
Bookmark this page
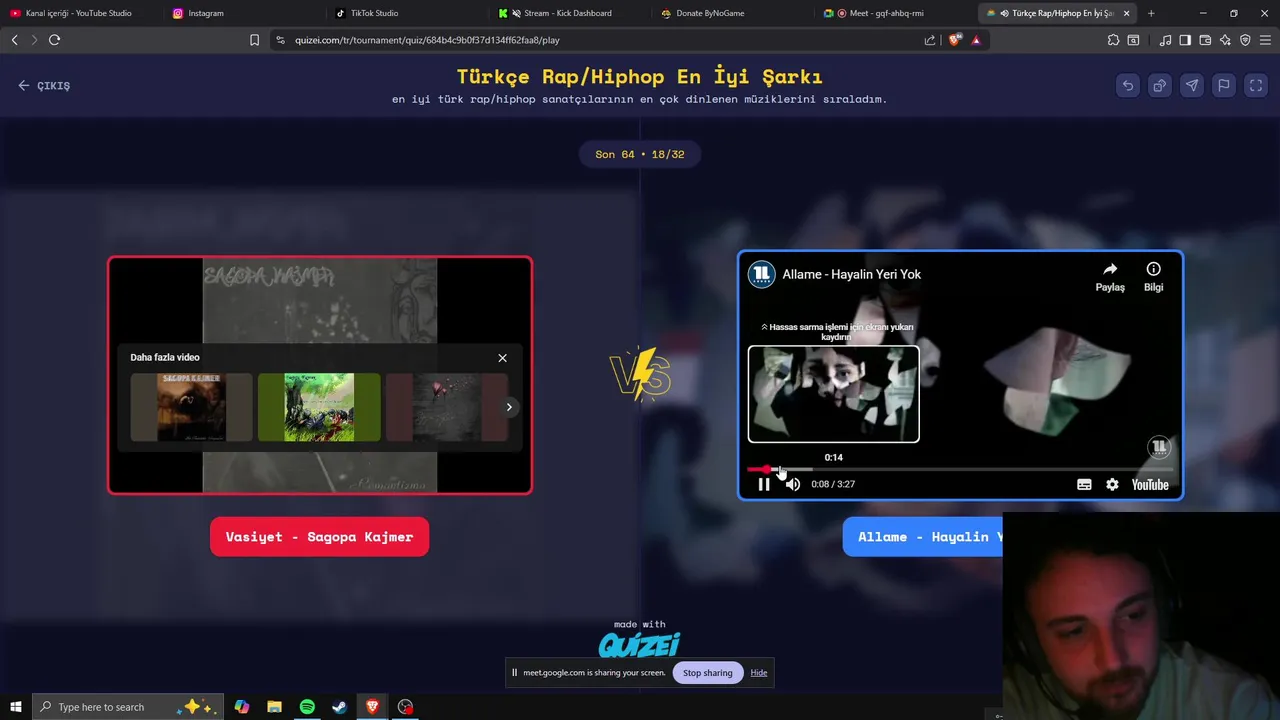254,40
